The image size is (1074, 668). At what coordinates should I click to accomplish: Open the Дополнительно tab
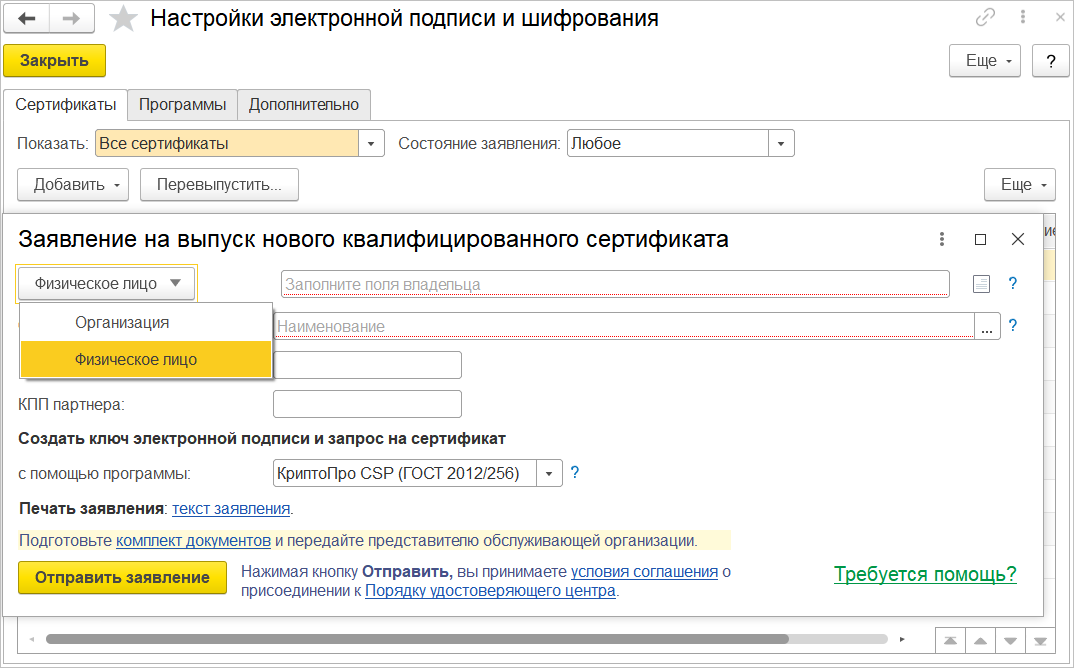tap(303, 104)
